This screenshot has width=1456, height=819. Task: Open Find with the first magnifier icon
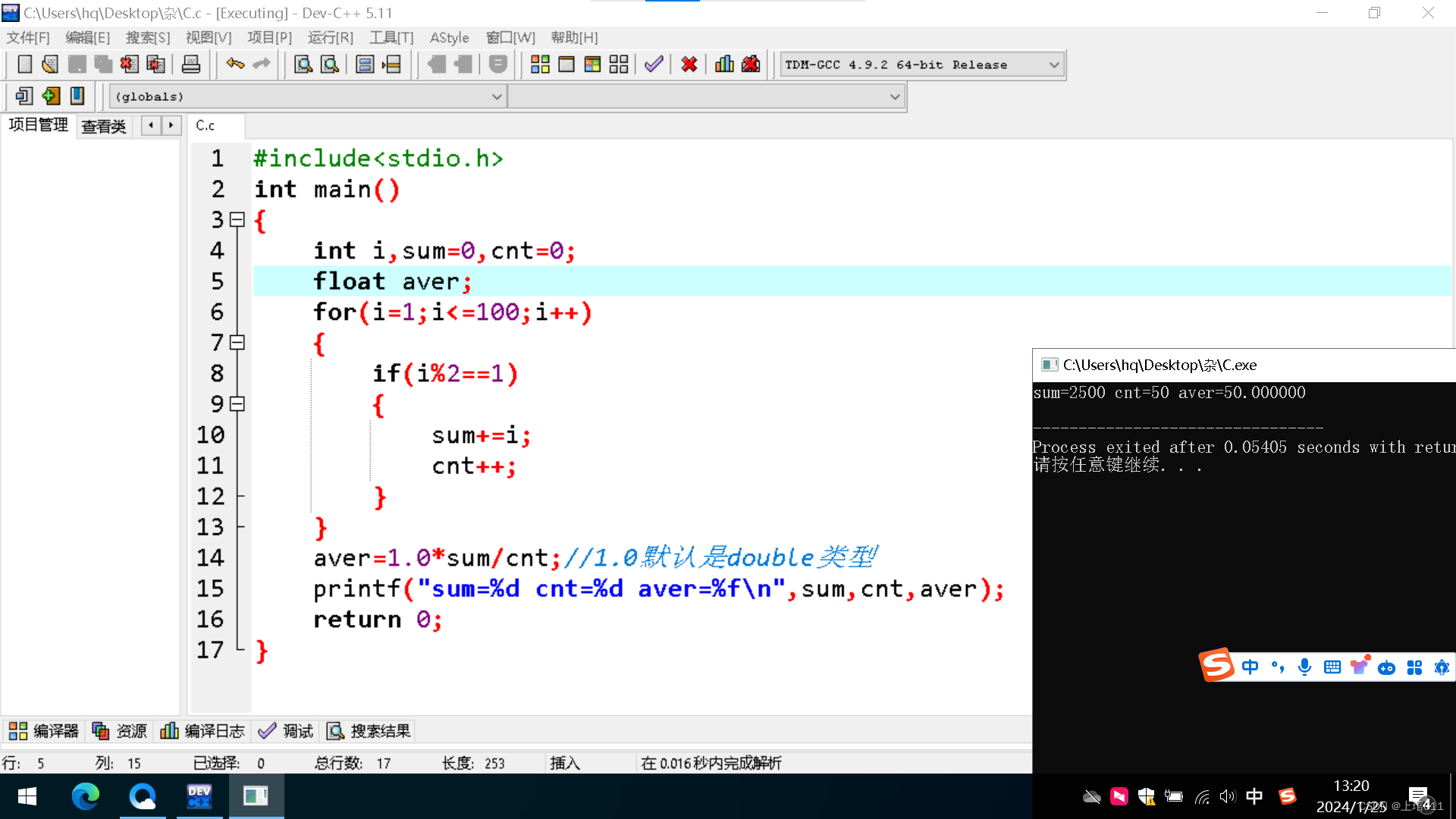coord(303,64)
